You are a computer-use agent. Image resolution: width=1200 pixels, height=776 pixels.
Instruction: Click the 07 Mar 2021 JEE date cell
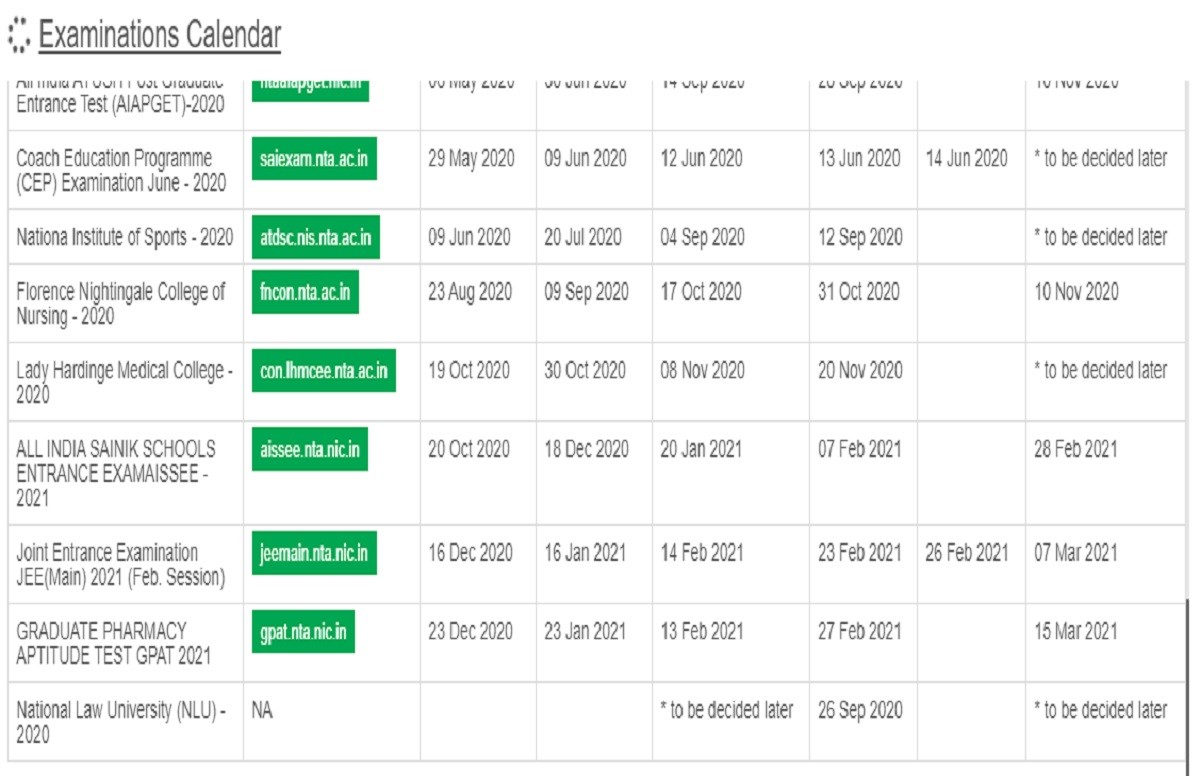point(1076,553)
